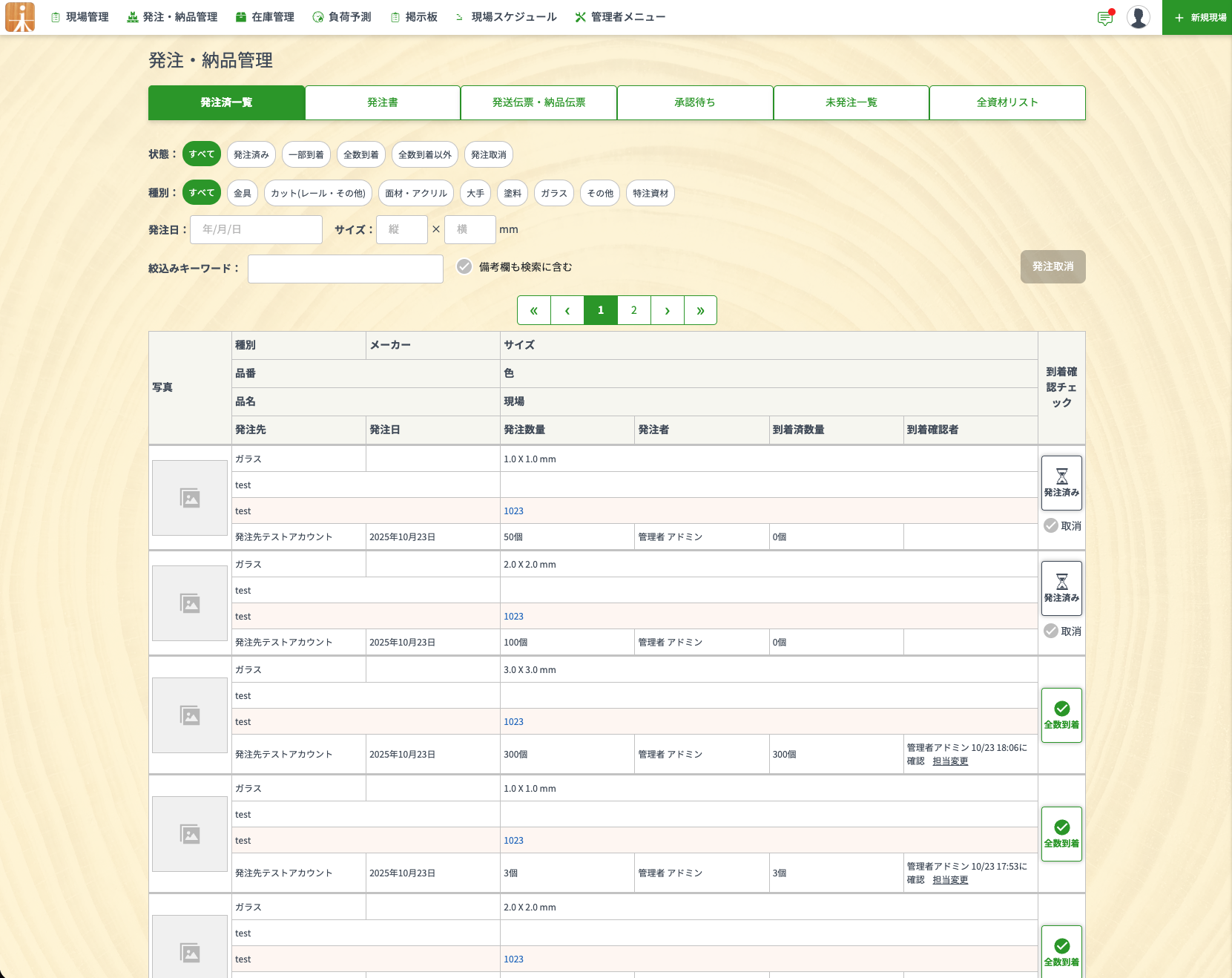
Task: Filter by ガラス material type
Action: pos(553,193)
